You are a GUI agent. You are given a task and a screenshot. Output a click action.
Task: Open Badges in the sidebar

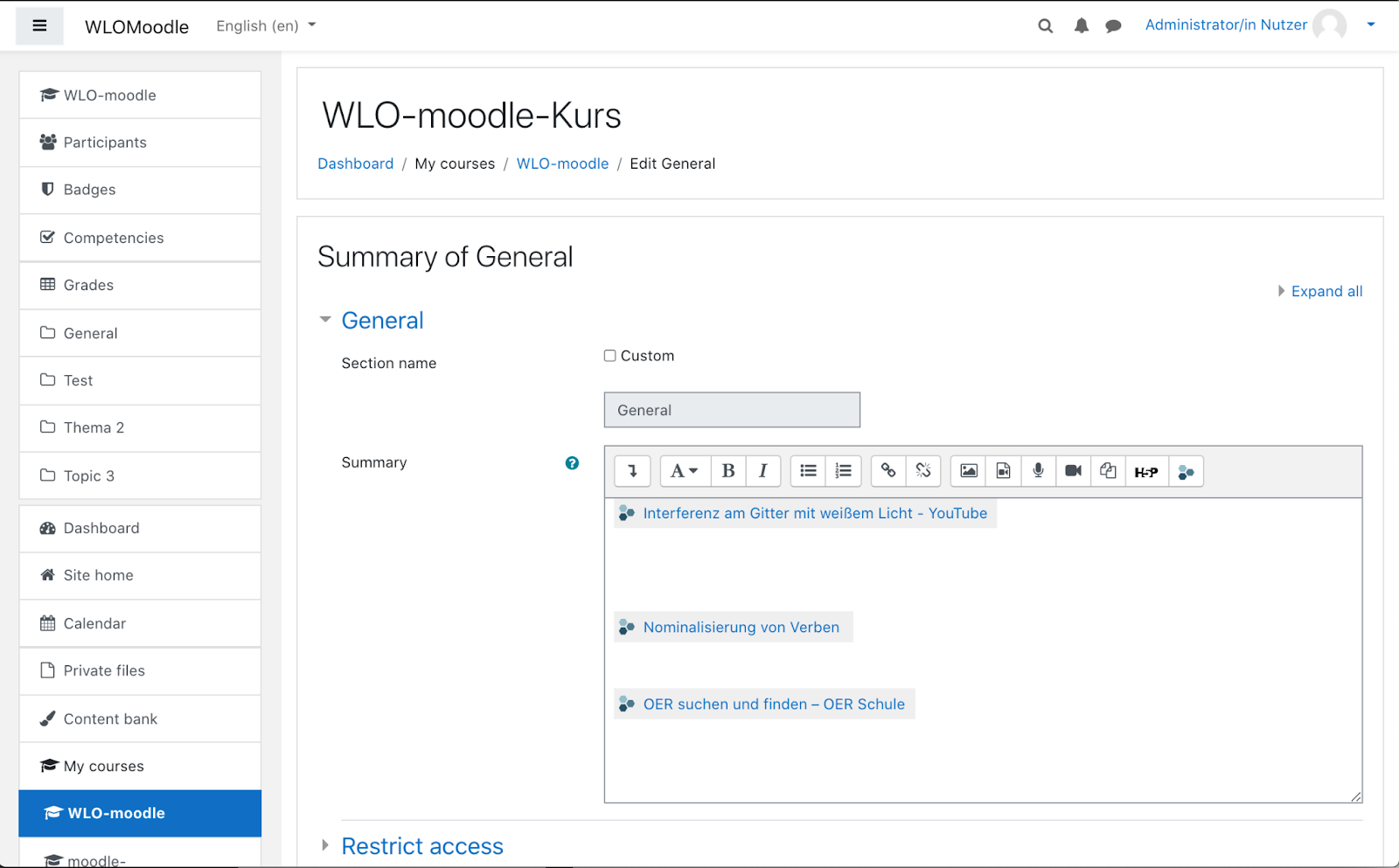coord(140,190)
